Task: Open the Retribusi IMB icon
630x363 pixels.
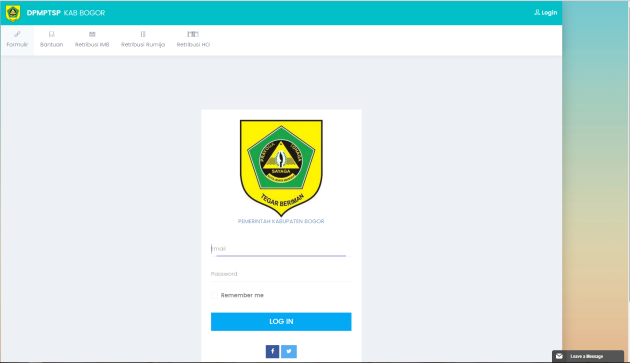Action: point(92,34)
